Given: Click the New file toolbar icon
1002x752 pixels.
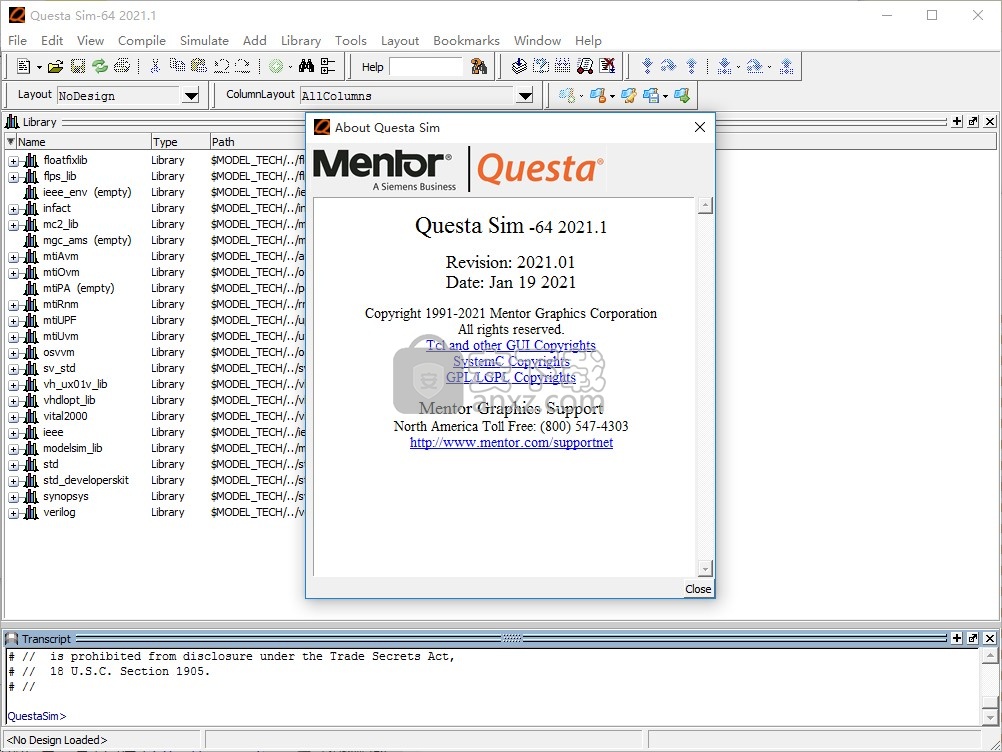Looking at the screenshot, I should pos(24,66).
